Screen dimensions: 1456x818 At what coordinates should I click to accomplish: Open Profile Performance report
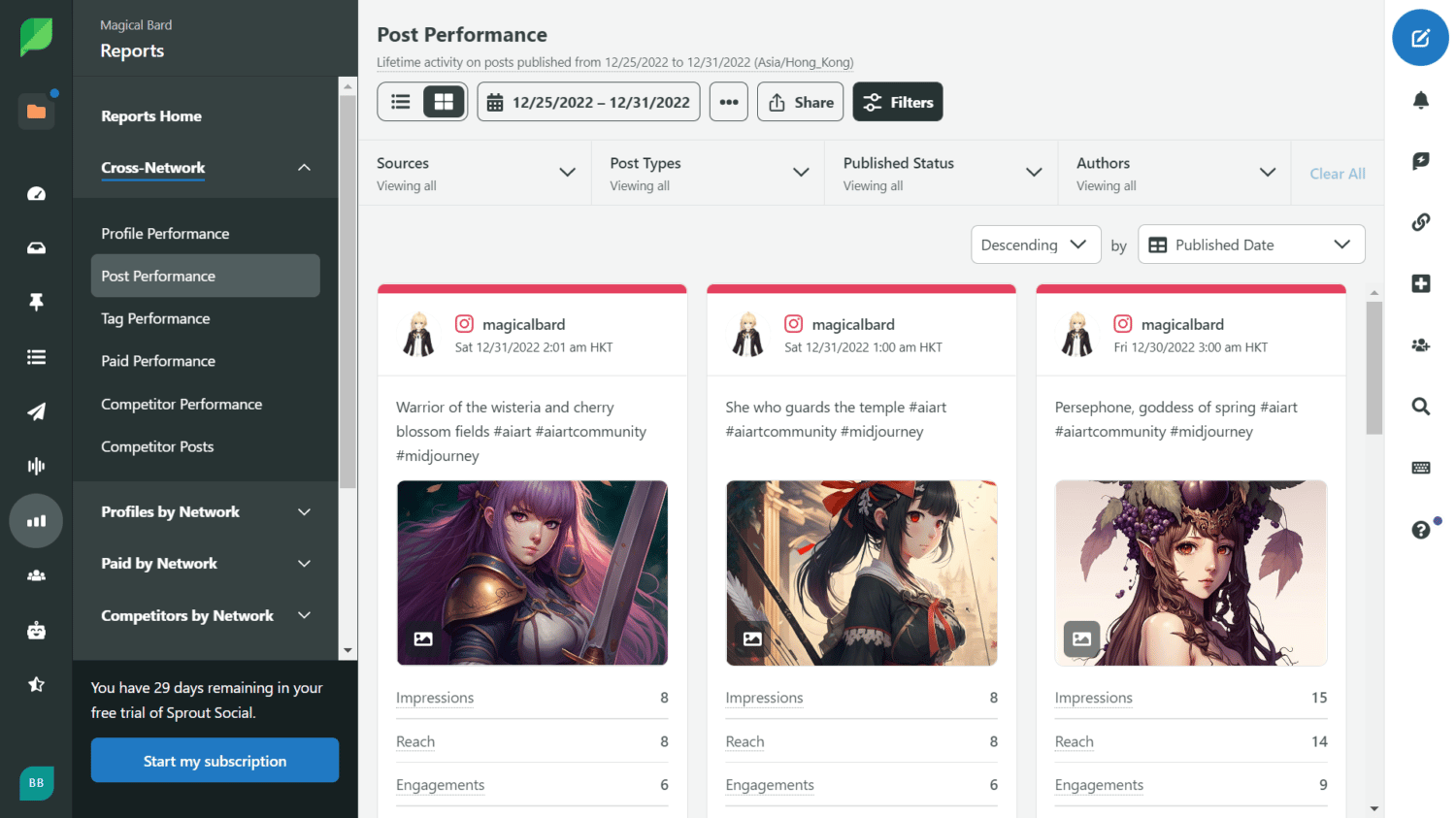(x=165, y=234)
